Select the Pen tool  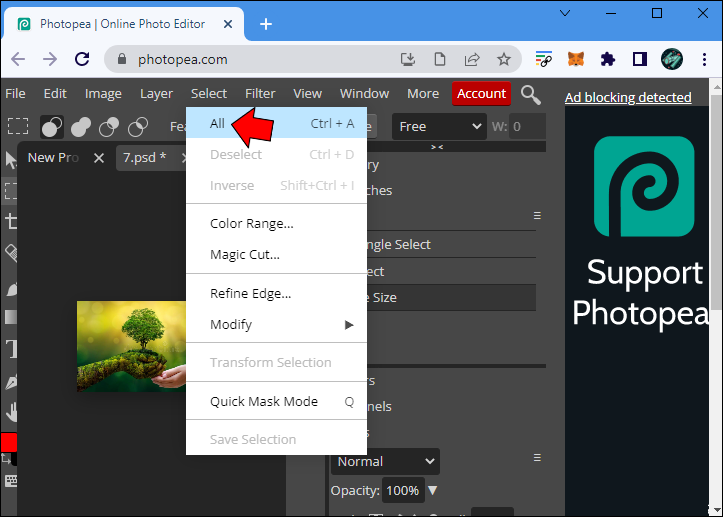click(x=11, y=381)
